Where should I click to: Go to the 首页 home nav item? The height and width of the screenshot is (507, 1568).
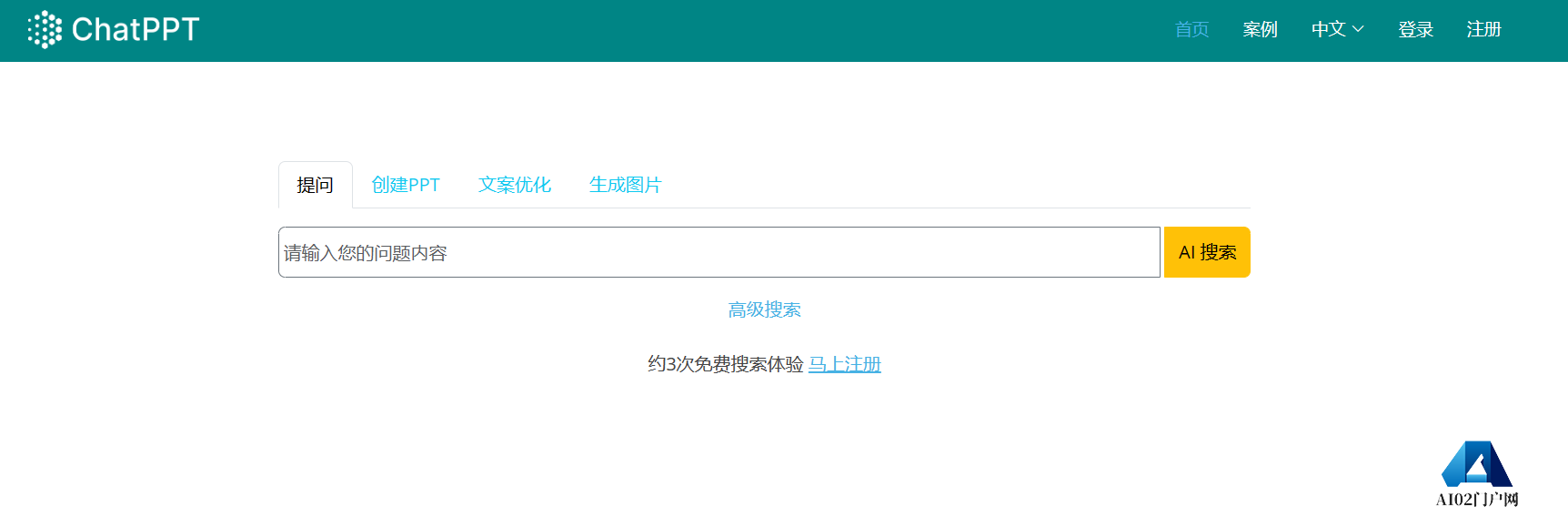click(x=1191, y=30)
